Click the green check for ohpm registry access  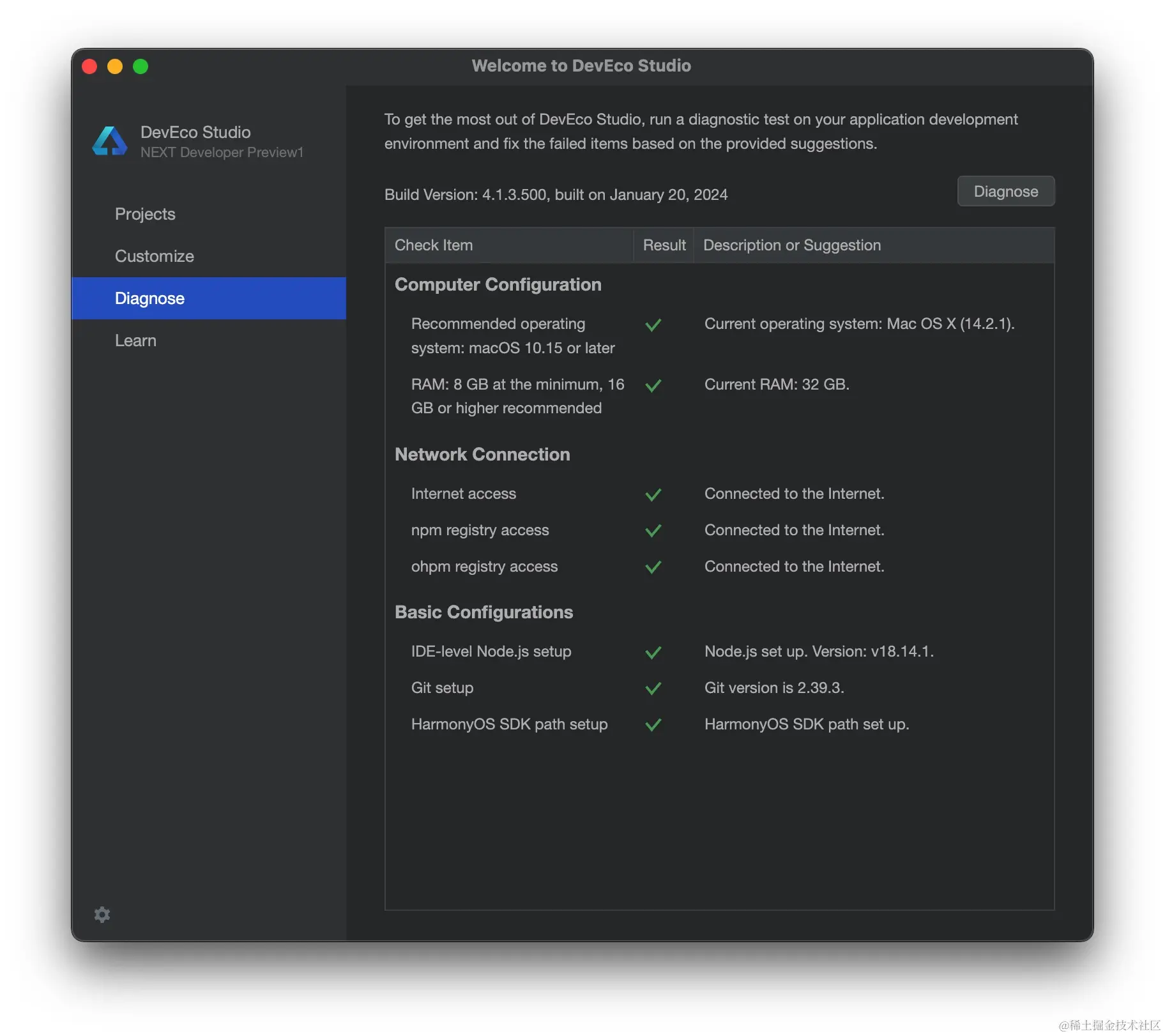click(653, 568)
